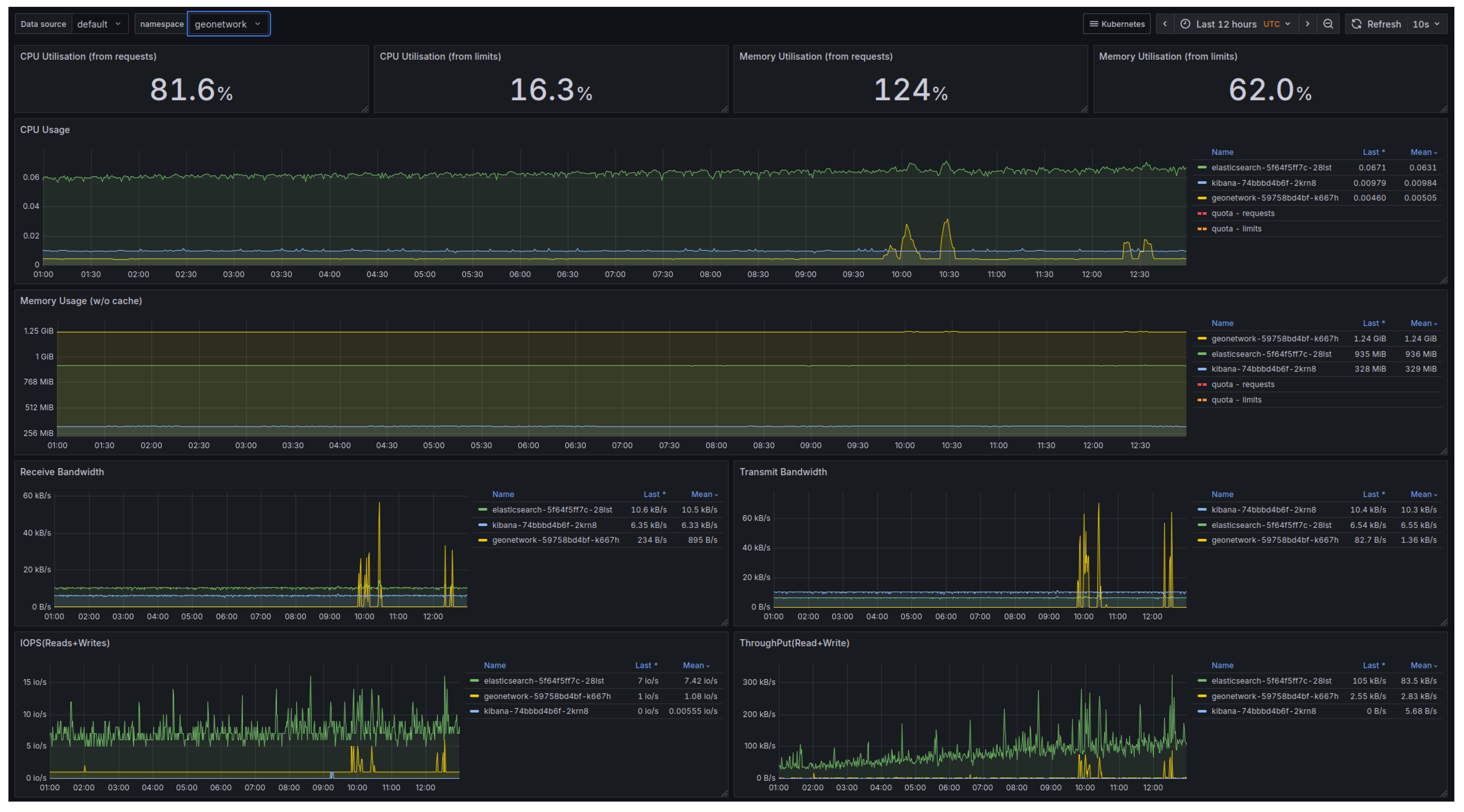Expand the 10s refresh interval dropdown

[1426, 24]
